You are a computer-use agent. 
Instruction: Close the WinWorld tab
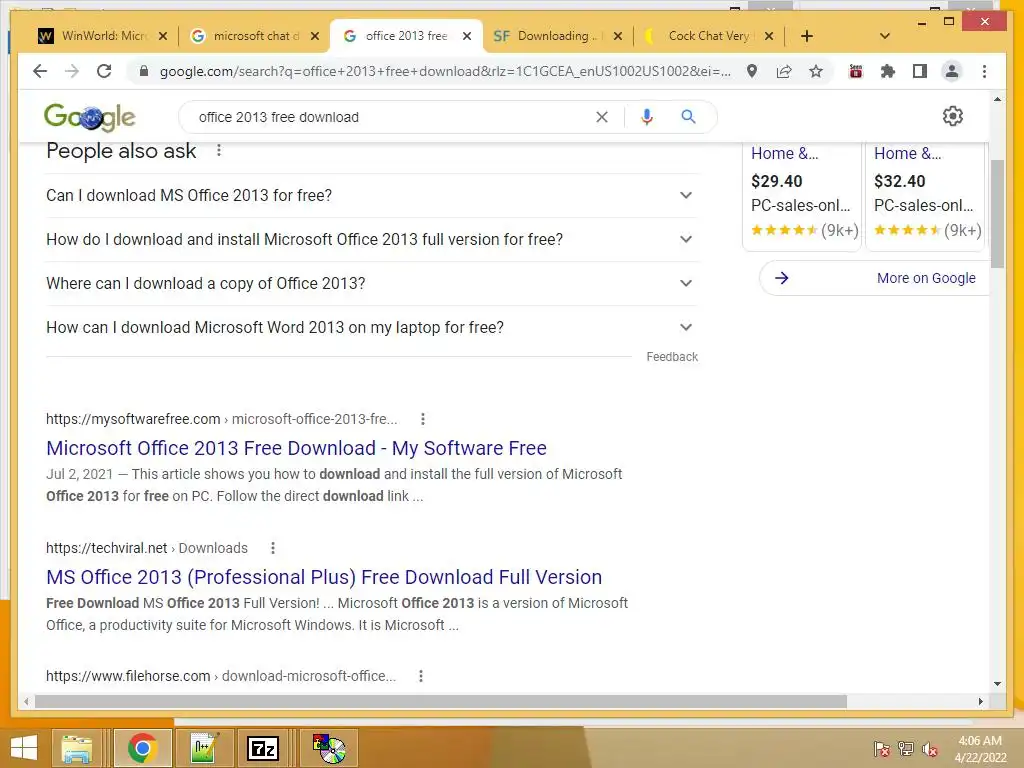pyautogui.click(x=163, y=36)
